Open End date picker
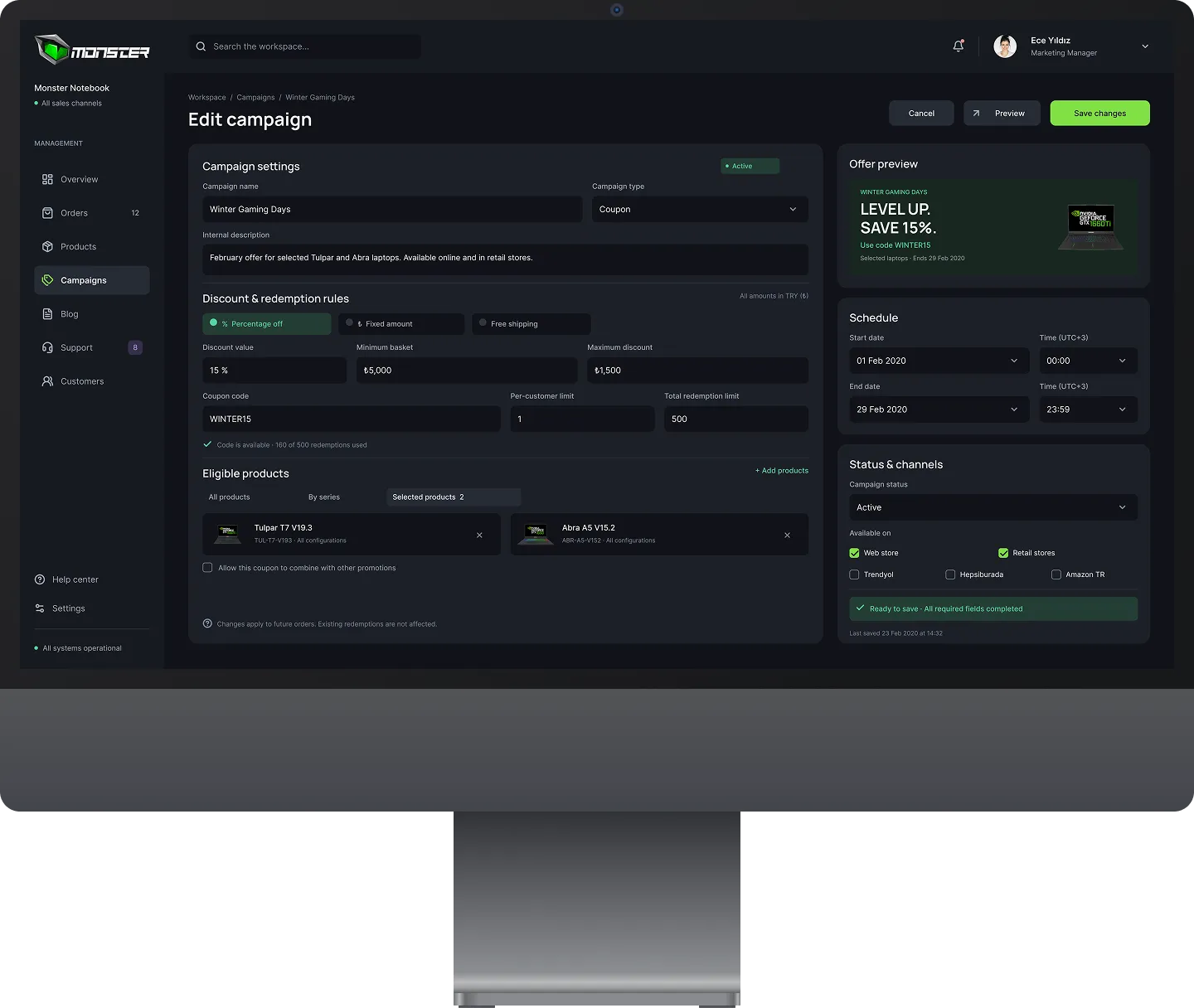This screenshot has width=1194, height=1008. [939, 409]
